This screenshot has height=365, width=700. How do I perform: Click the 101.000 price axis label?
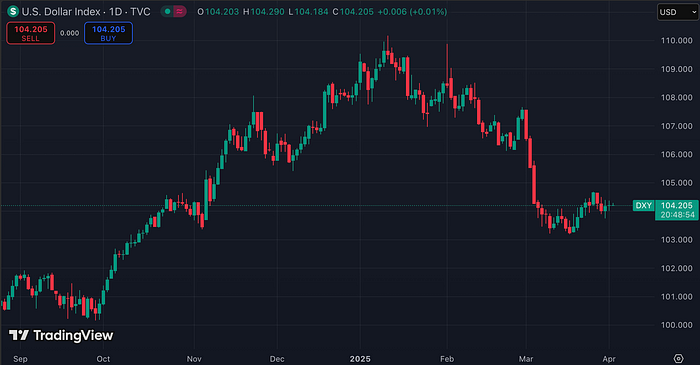point(677,297)
